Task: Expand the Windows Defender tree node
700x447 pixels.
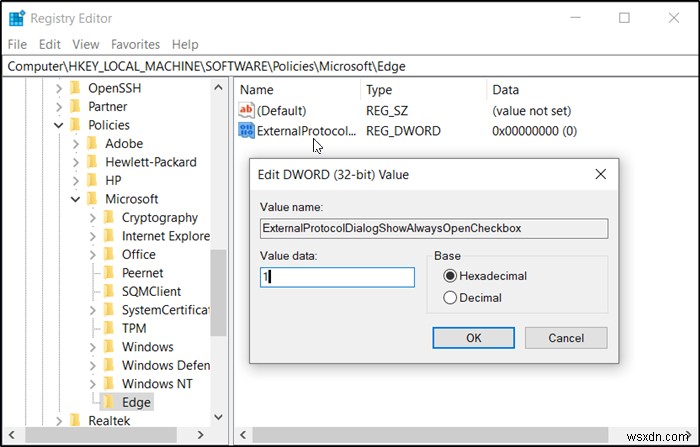Action: pos(92,366)
